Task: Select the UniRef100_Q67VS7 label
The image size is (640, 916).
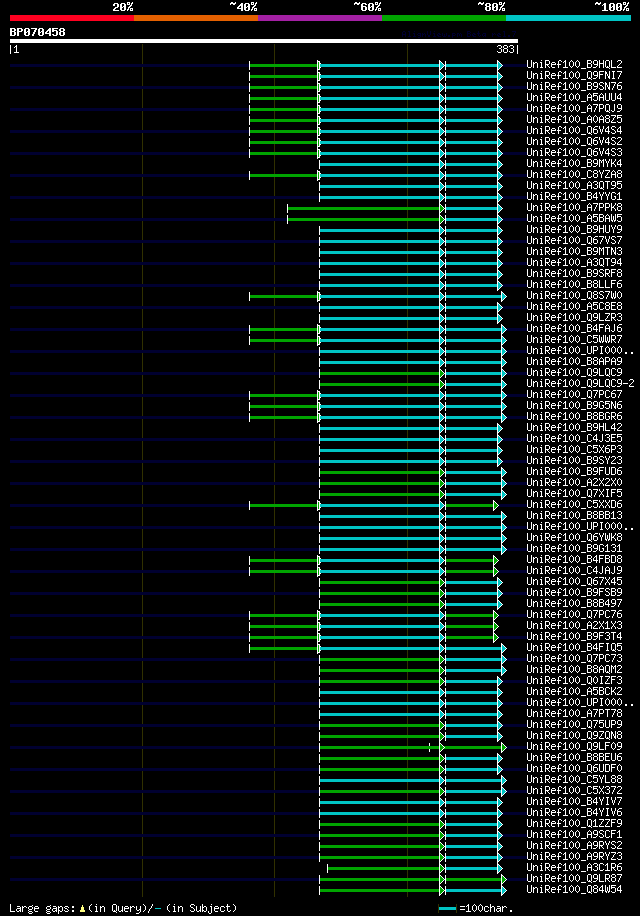Action: click(x=574, y=240)
